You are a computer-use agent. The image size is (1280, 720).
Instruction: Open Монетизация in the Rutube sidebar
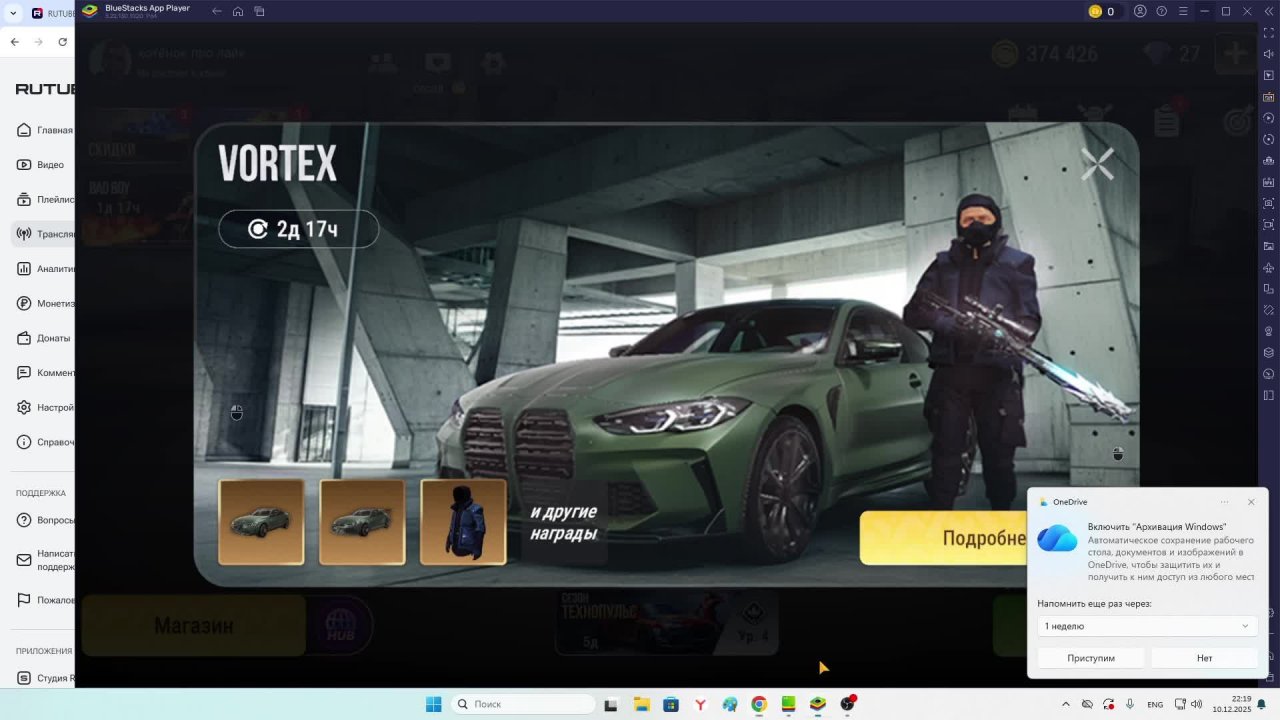45,303
